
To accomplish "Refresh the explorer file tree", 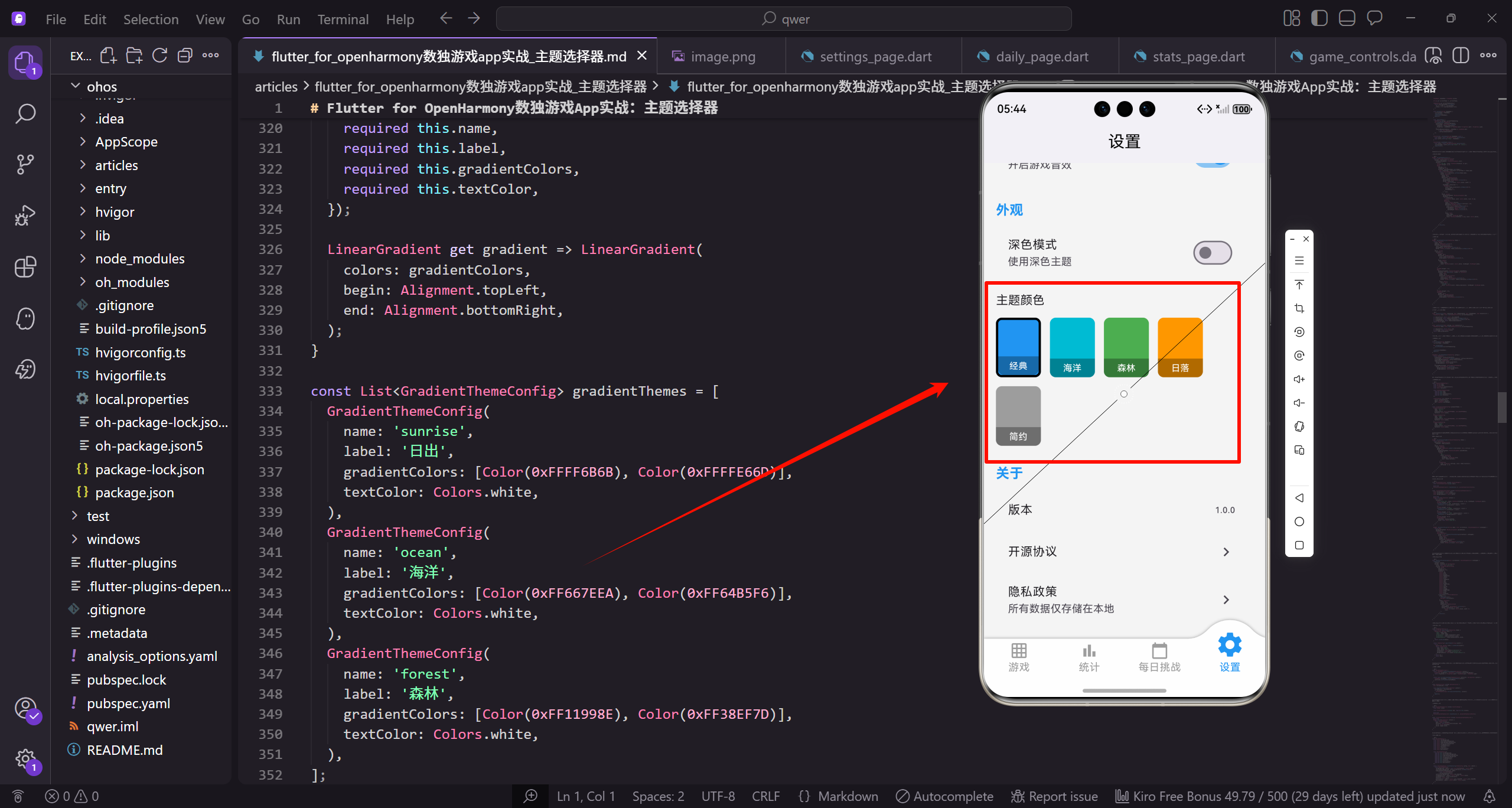I will [x=159, y=56].
